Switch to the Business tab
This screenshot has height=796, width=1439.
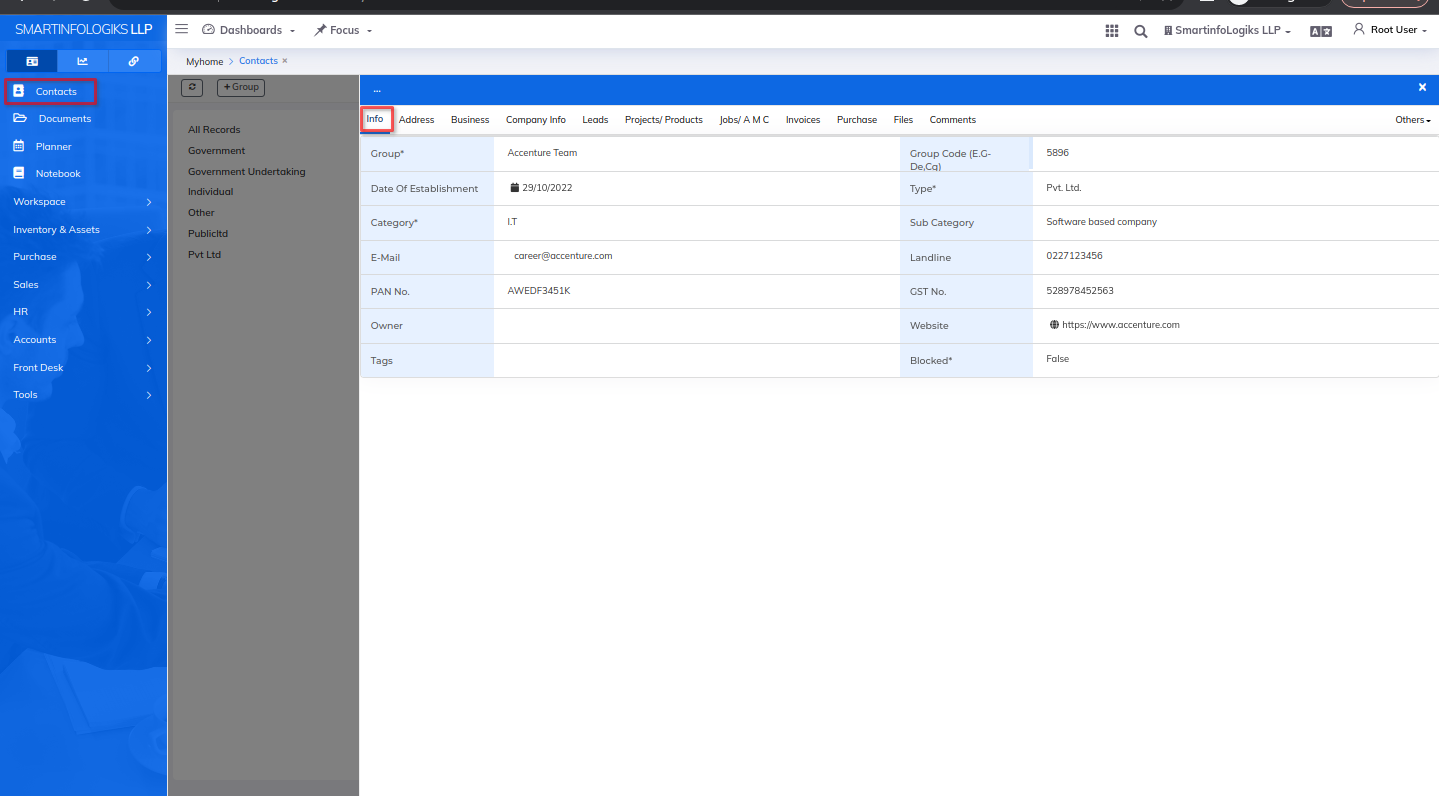click(x=470, y=120)
